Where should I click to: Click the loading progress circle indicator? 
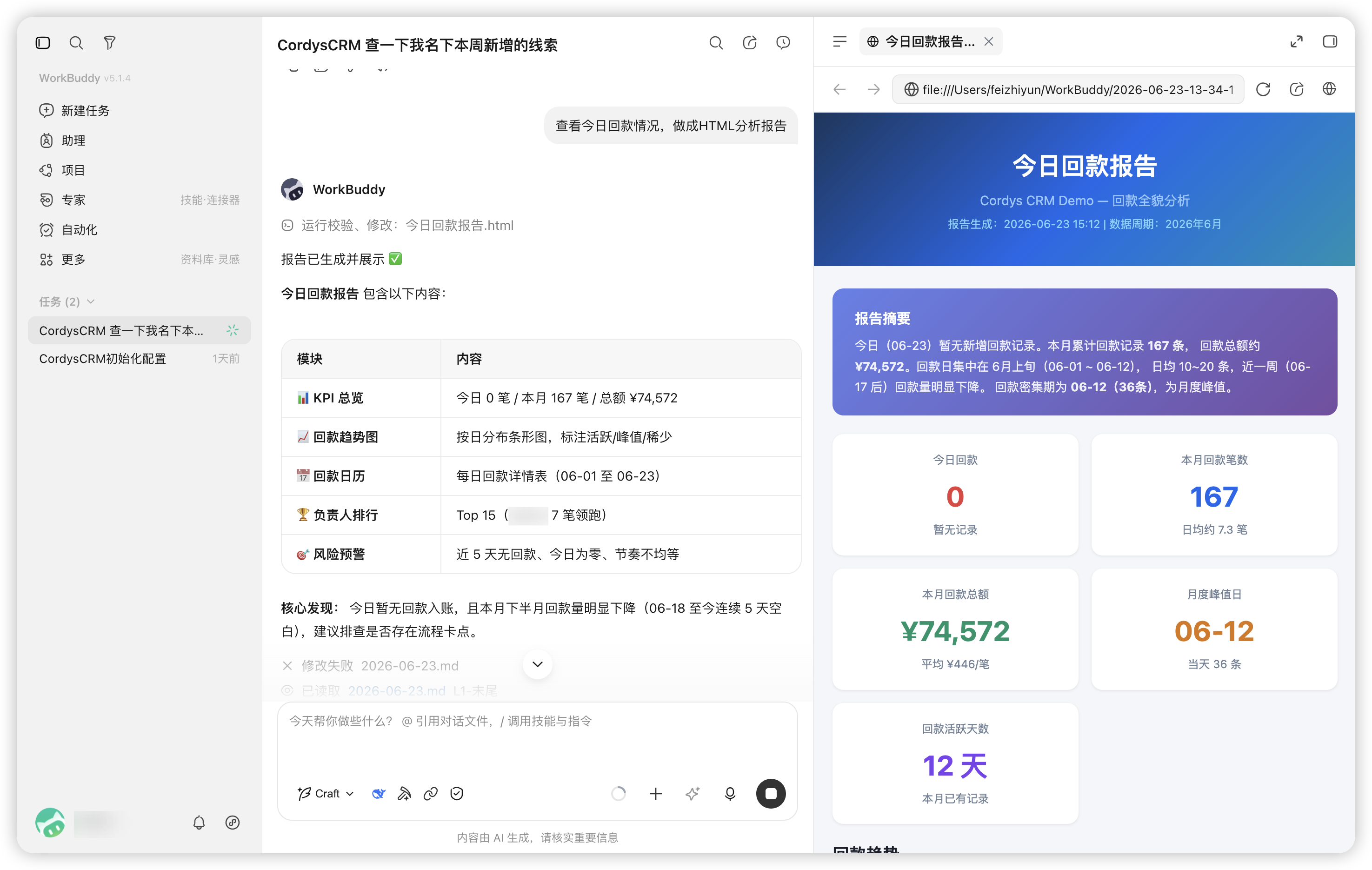[618, 794]
